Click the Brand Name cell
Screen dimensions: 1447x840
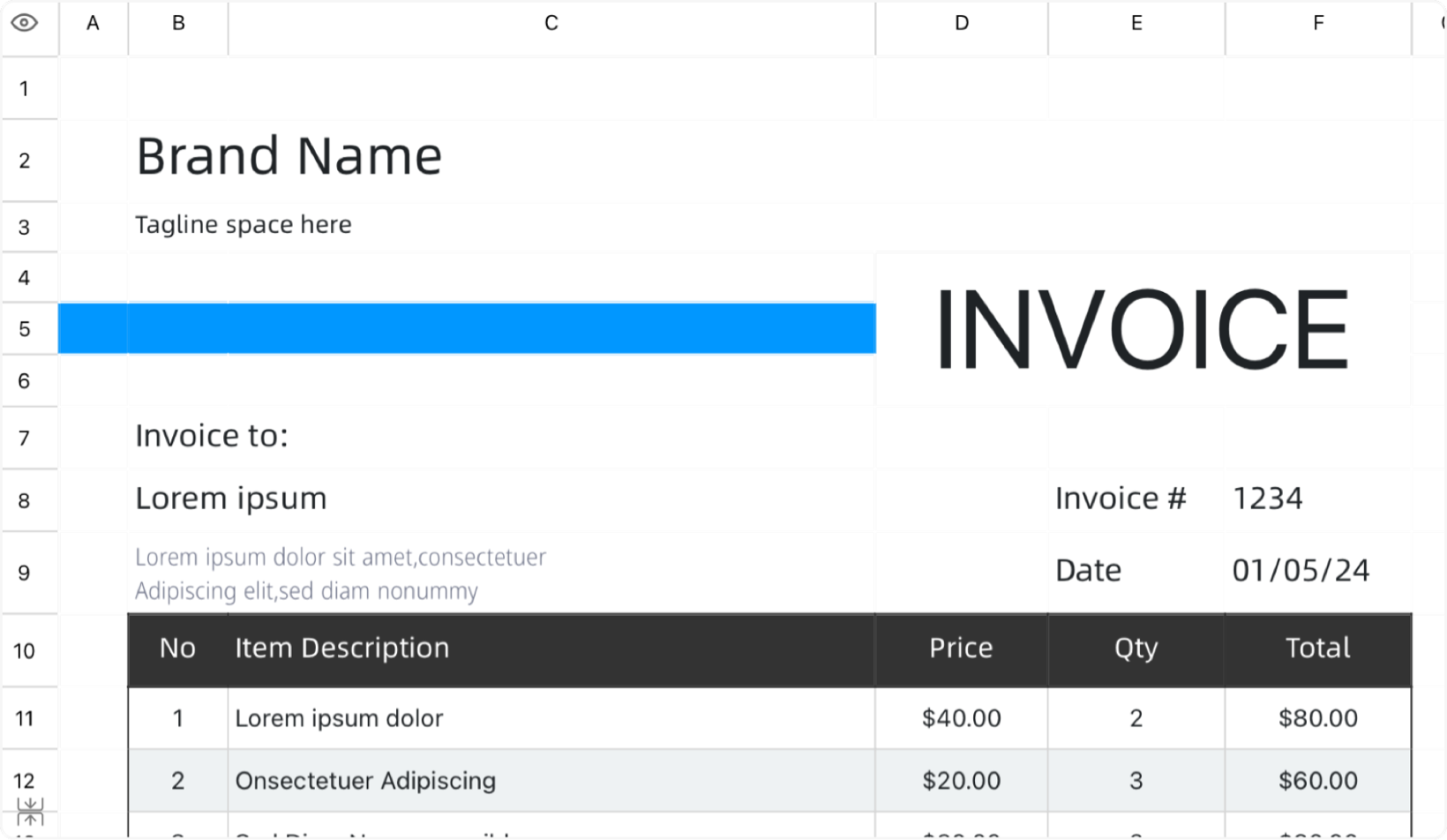[289, 157]
